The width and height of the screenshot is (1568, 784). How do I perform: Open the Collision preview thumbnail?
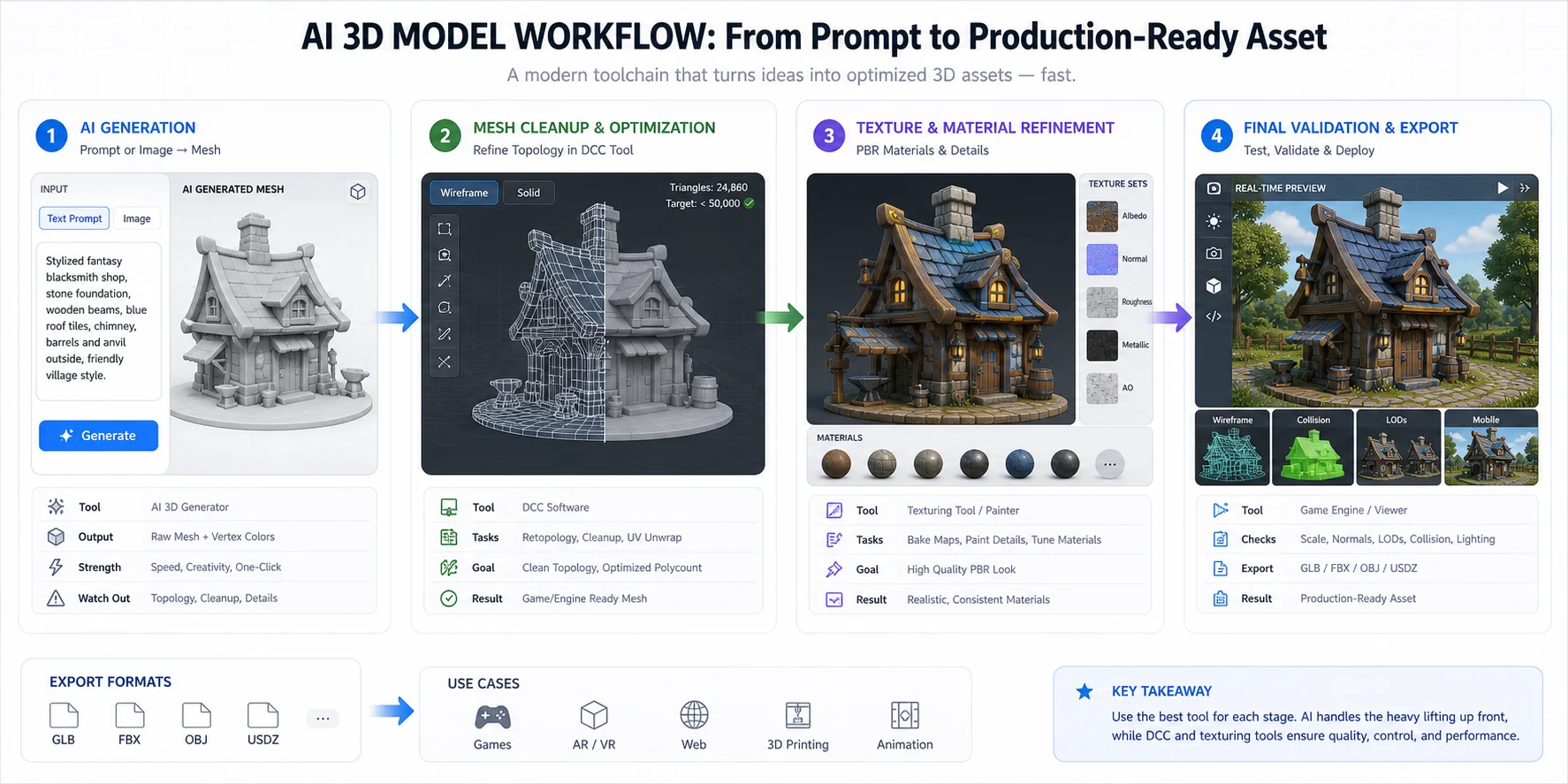1313,447
